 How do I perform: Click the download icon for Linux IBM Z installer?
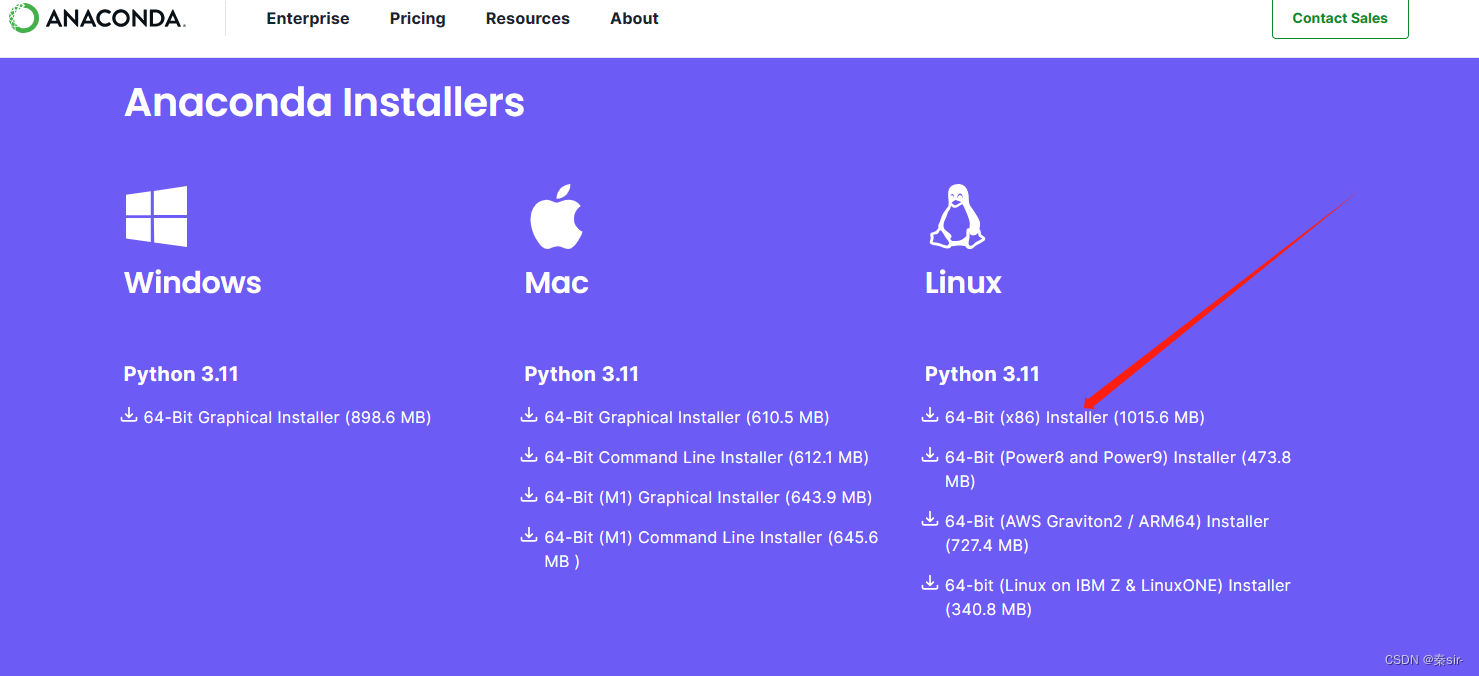[x=929, y=584]
